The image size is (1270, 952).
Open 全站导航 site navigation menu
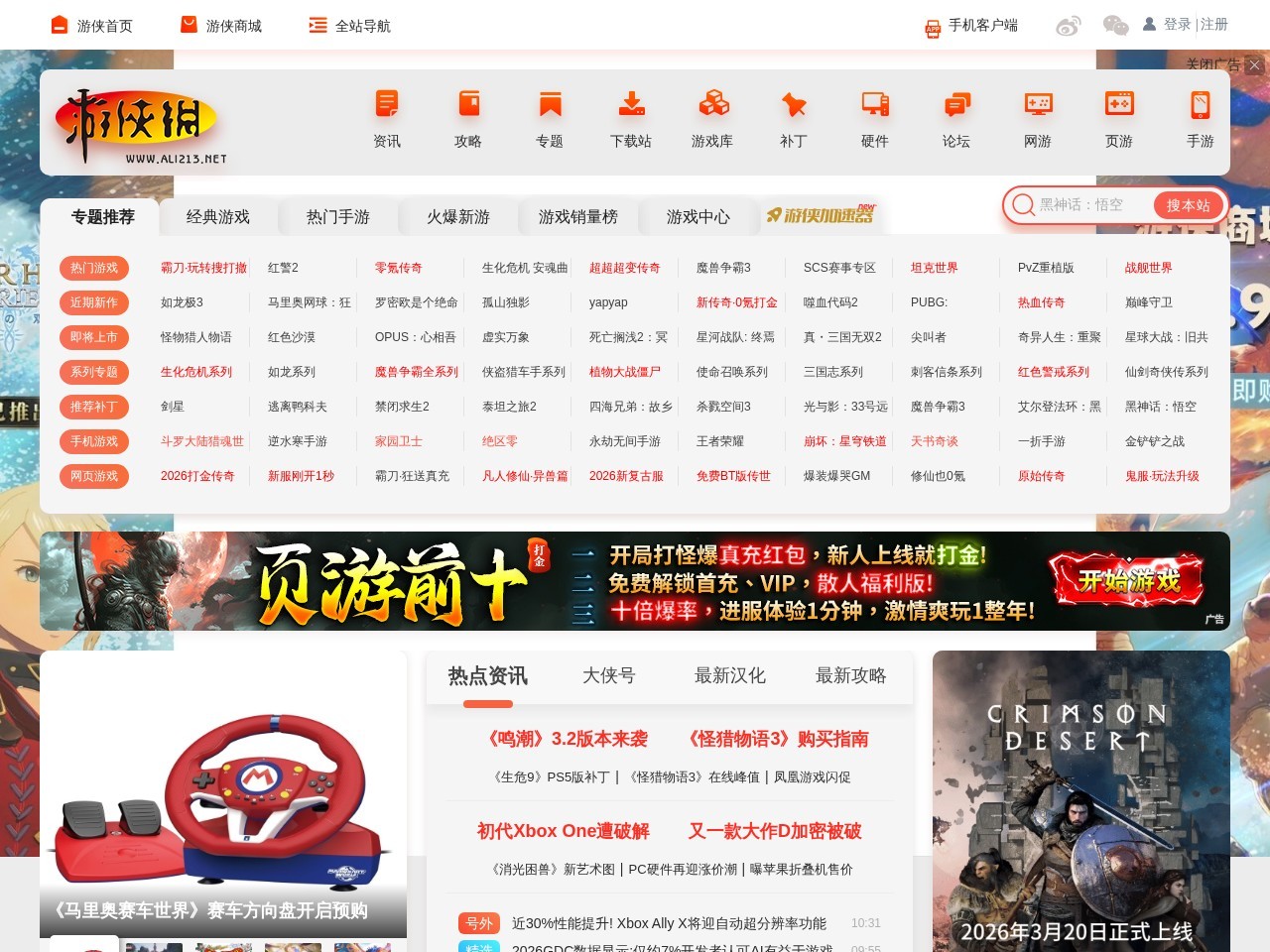pos(350,26)
